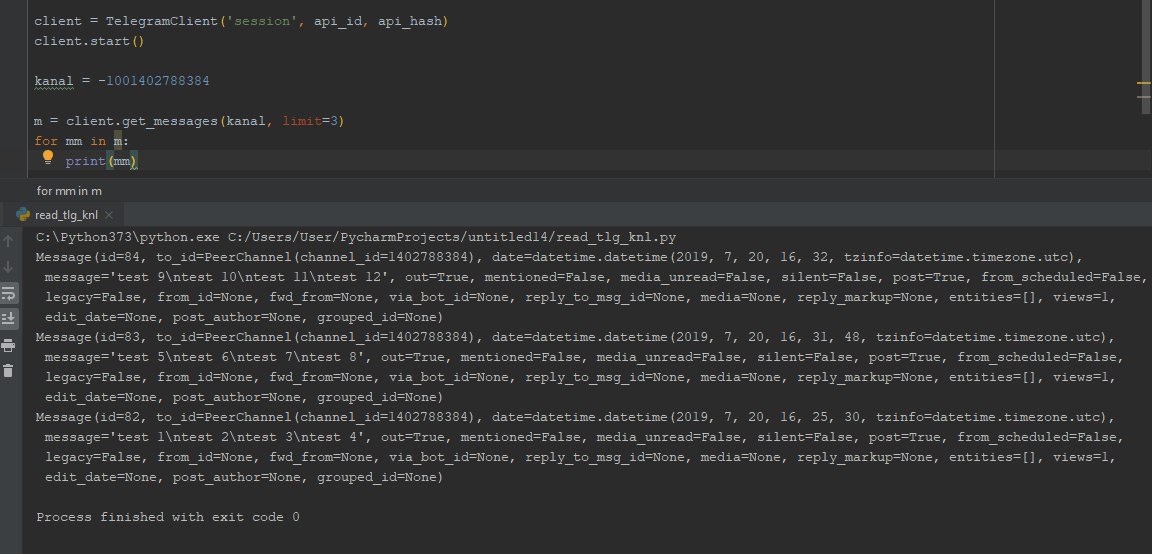The image size is (1152, 554).
Task: Click the python.exe command line in console
Action: [x=356, y=237]
